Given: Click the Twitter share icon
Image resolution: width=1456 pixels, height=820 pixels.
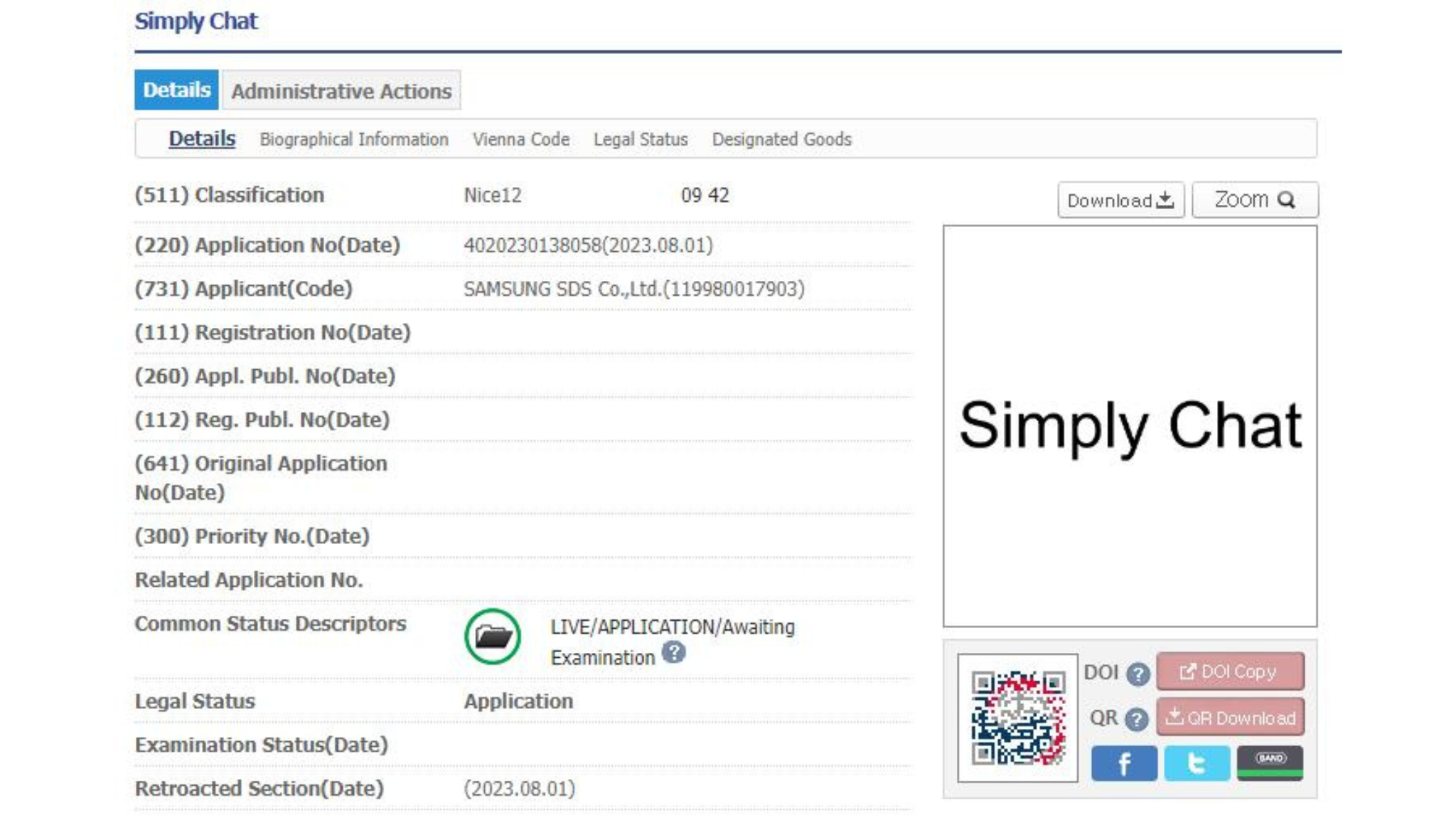Looking at the screenshot, I should pyautogui.click(x=1197, y=764).
